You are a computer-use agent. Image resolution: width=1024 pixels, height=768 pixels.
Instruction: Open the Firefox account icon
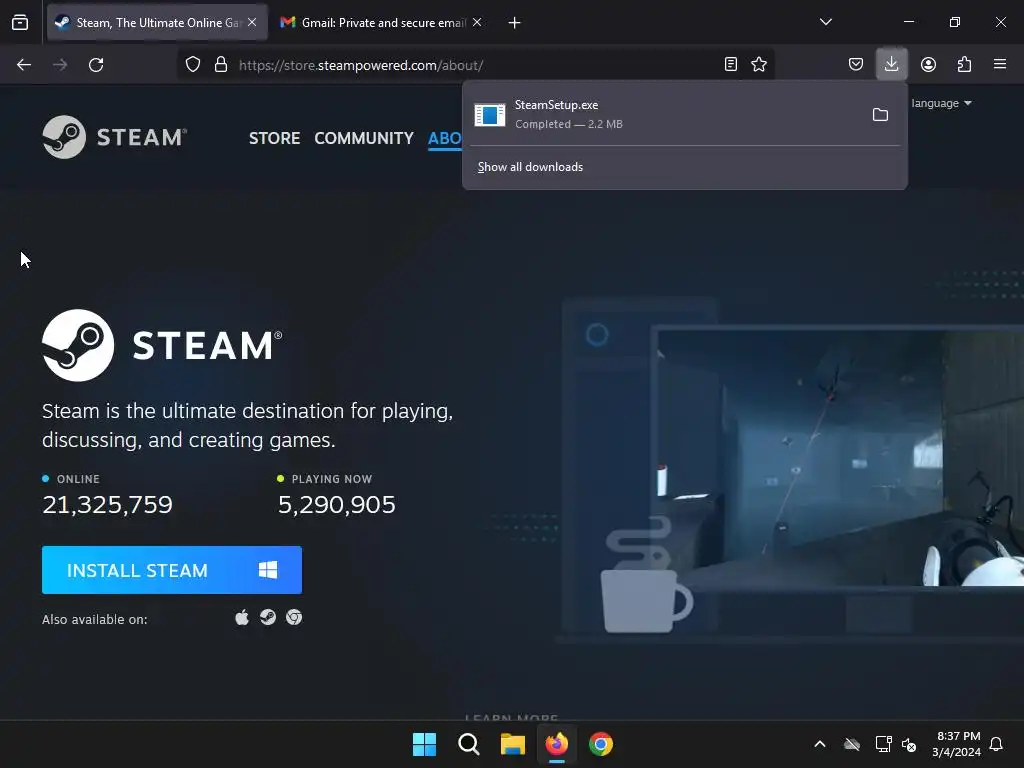coord(928,64)
